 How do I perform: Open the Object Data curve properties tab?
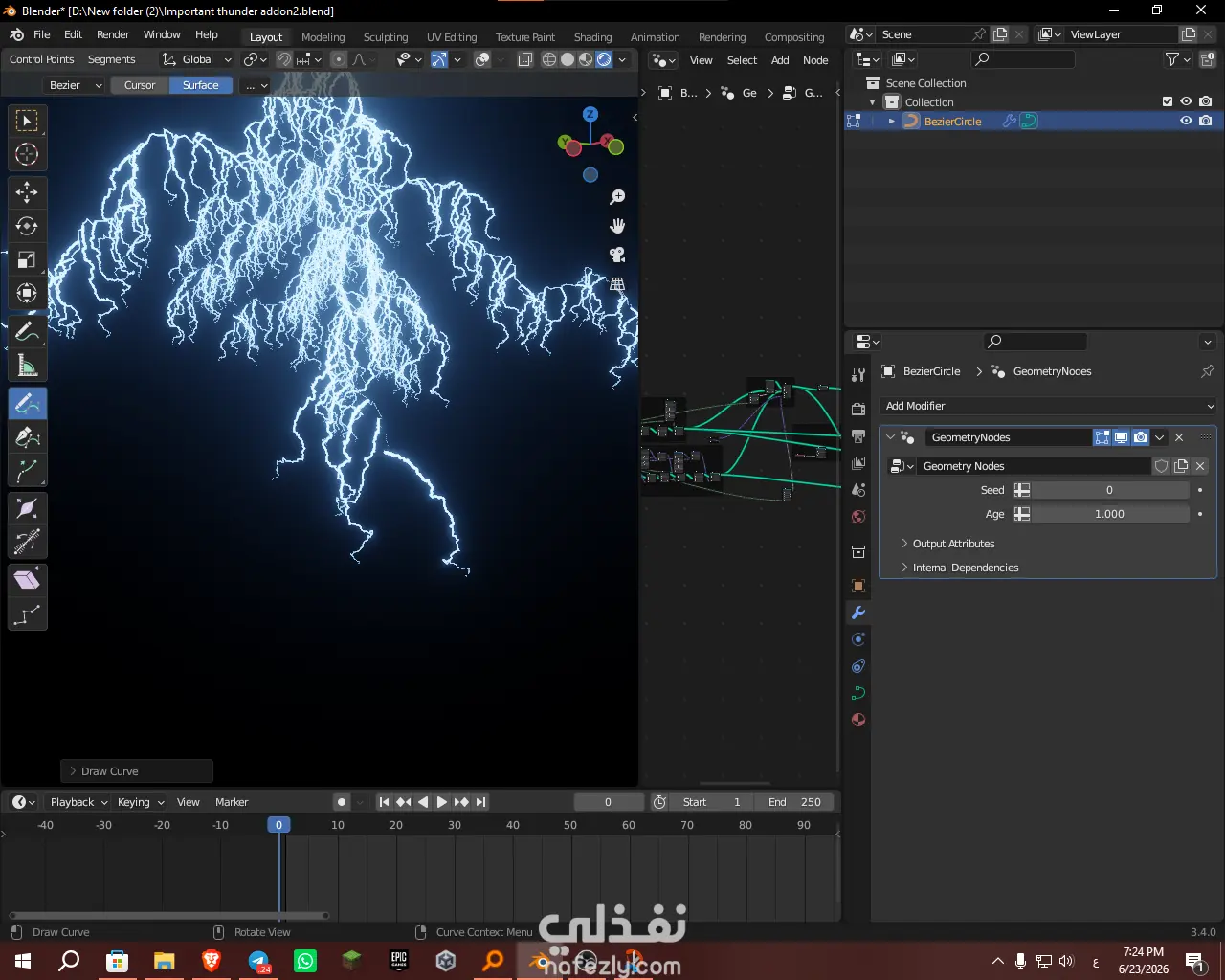[x=858, y=693]
